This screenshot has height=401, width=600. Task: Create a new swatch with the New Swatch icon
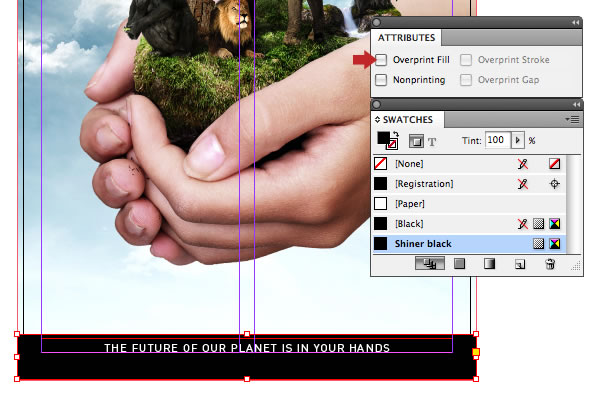(520, 264)
